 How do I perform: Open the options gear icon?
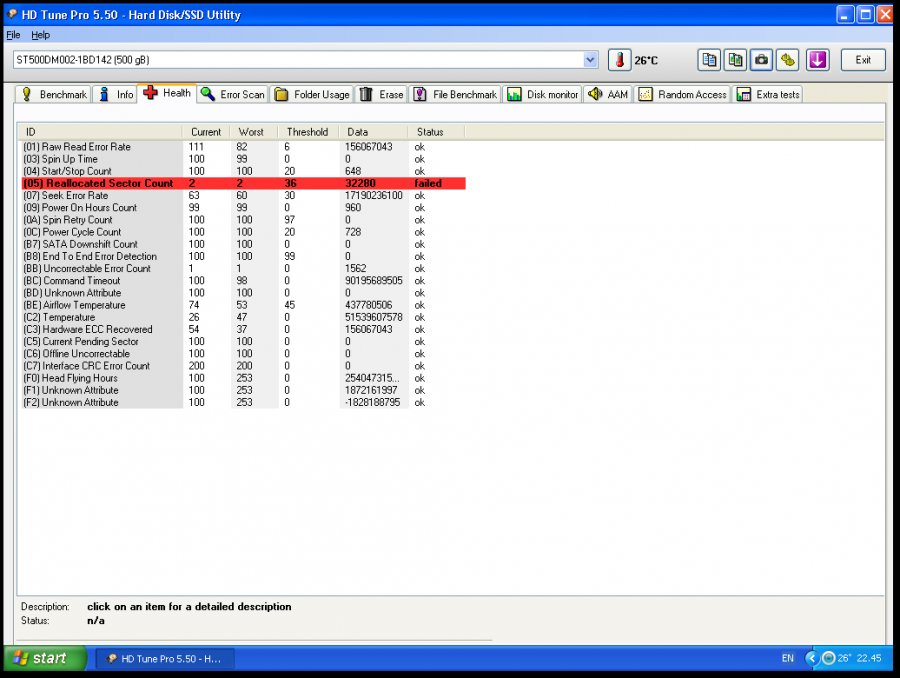tap(788, 60)
